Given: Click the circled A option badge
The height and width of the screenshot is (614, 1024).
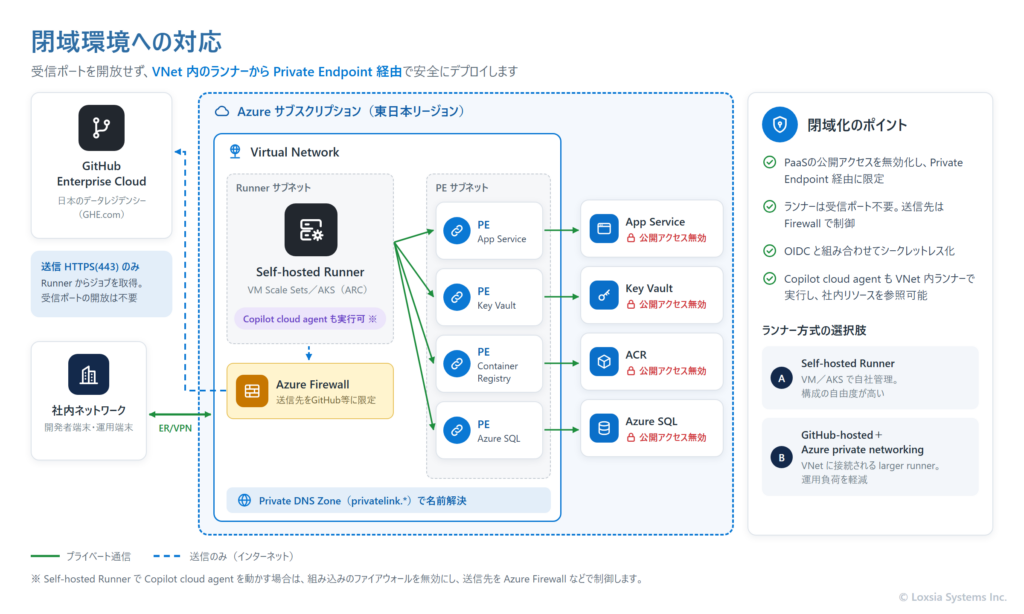Looking at the screenshot, I should coord(781,378).
